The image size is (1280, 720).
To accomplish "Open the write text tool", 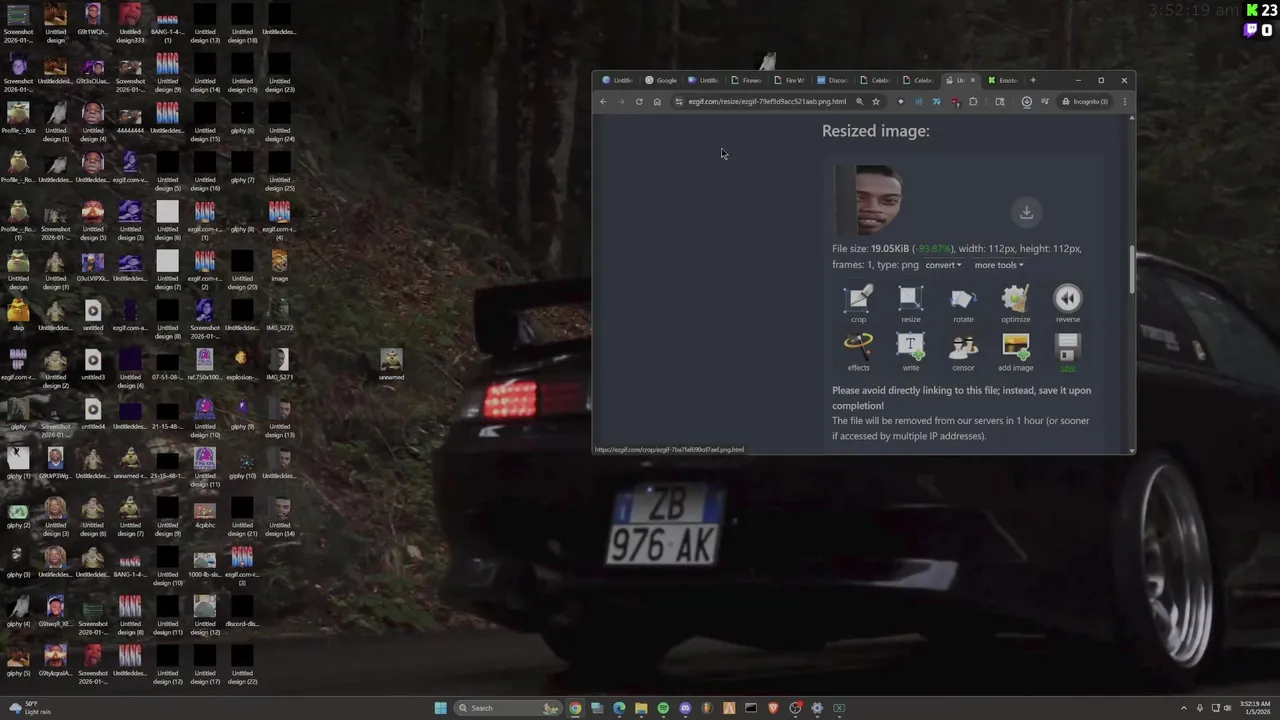I will [x=910, y=352].
